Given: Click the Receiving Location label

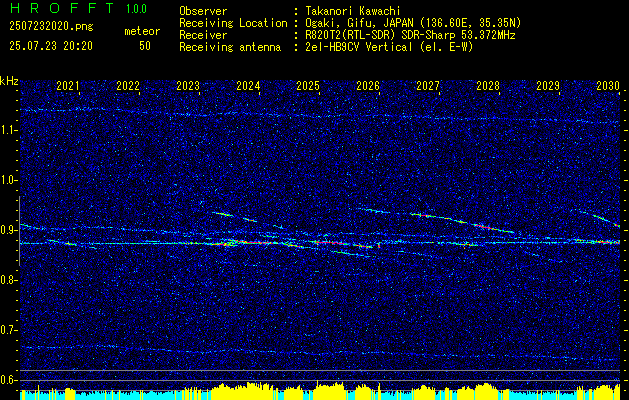Looking at the screenshot, I should (233, 23).
